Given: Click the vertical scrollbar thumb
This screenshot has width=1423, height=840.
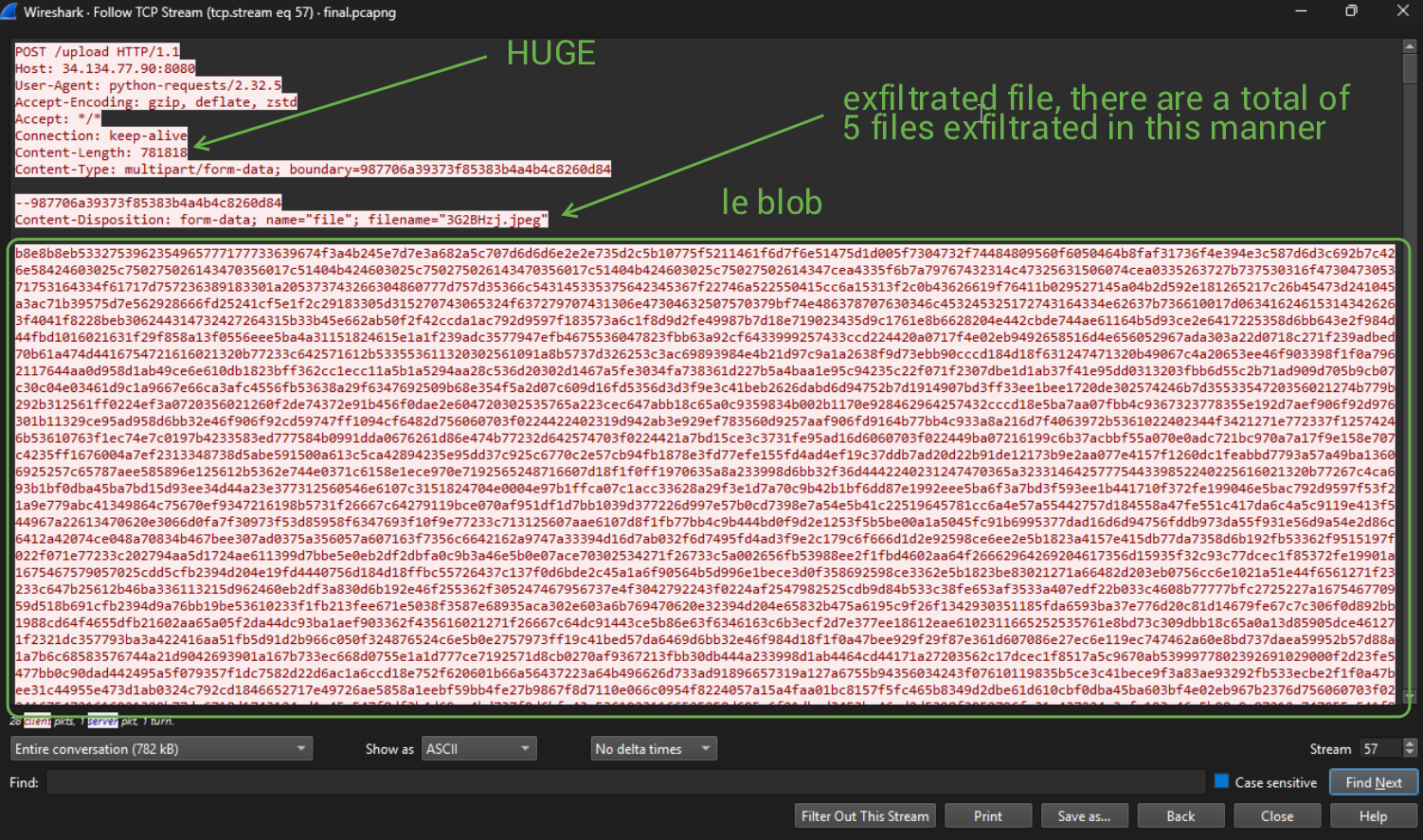Looking at the screenshot, I should (1410, 68).
